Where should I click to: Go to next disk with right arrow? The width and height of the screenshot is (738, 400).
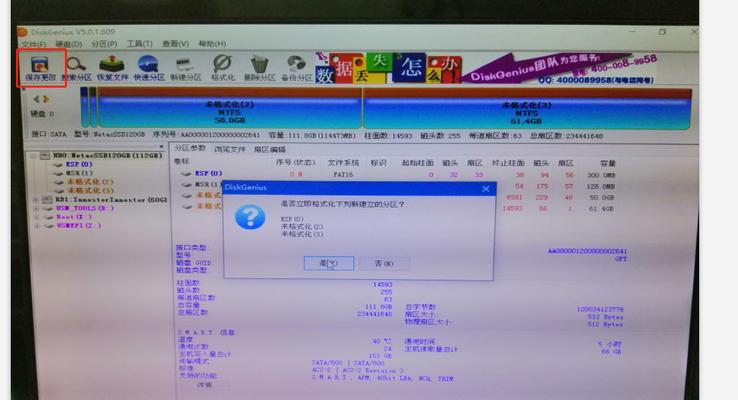point(46,99)
